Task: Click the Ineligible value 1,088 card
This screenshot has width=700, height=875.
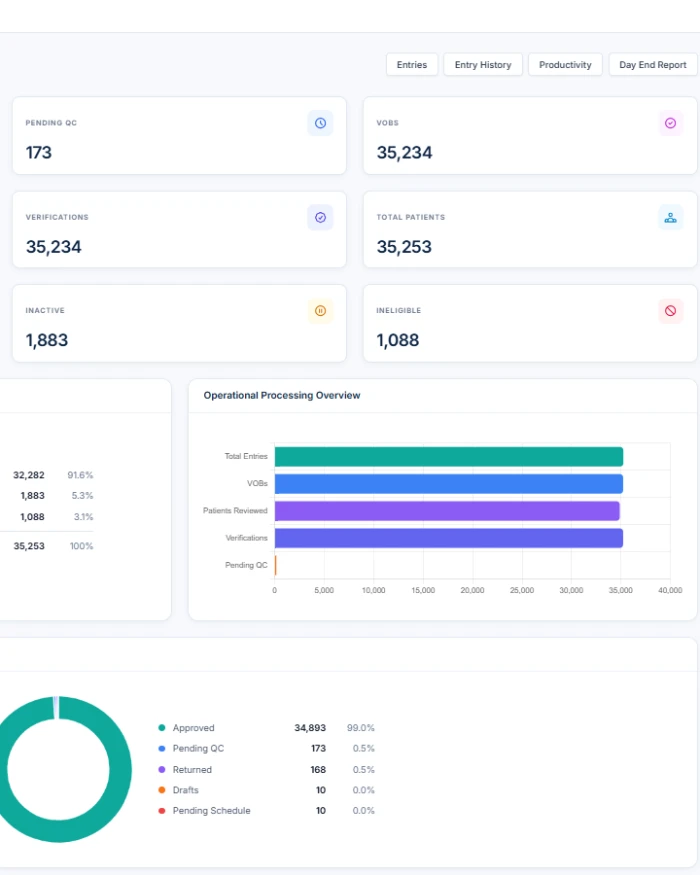Action: 530,324
